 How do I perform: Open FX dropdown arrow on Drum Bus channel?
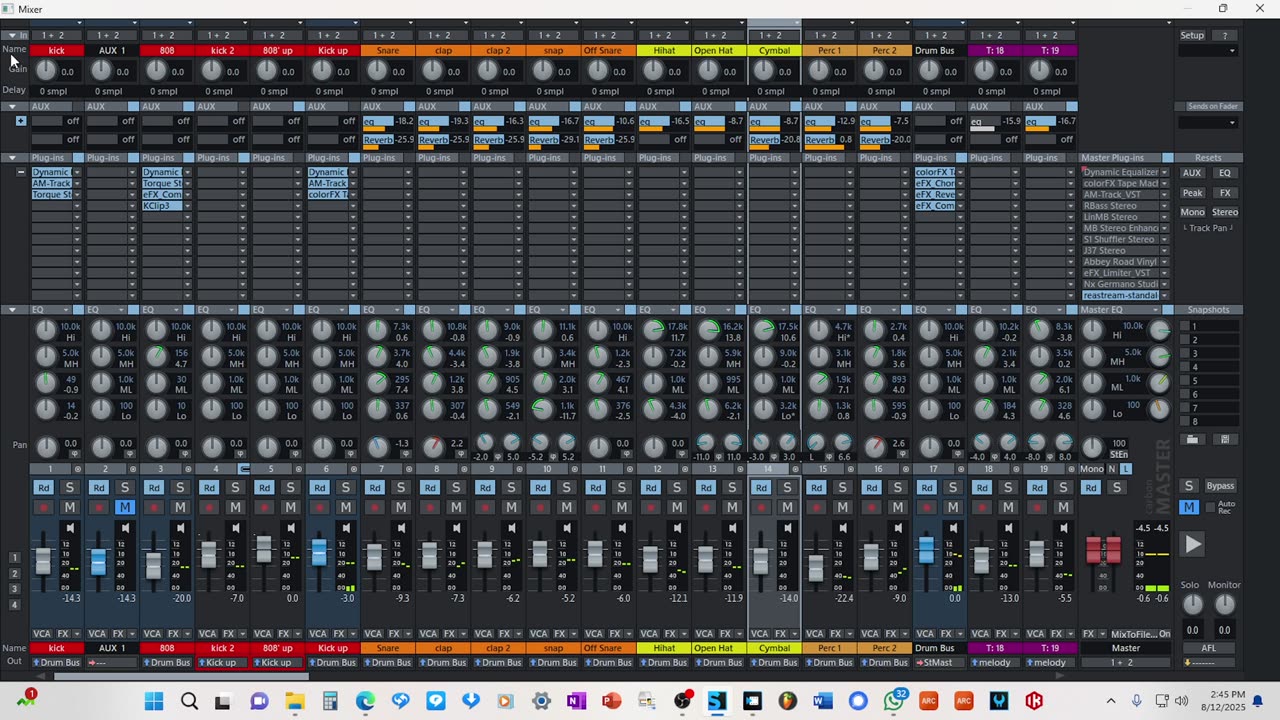960,634
